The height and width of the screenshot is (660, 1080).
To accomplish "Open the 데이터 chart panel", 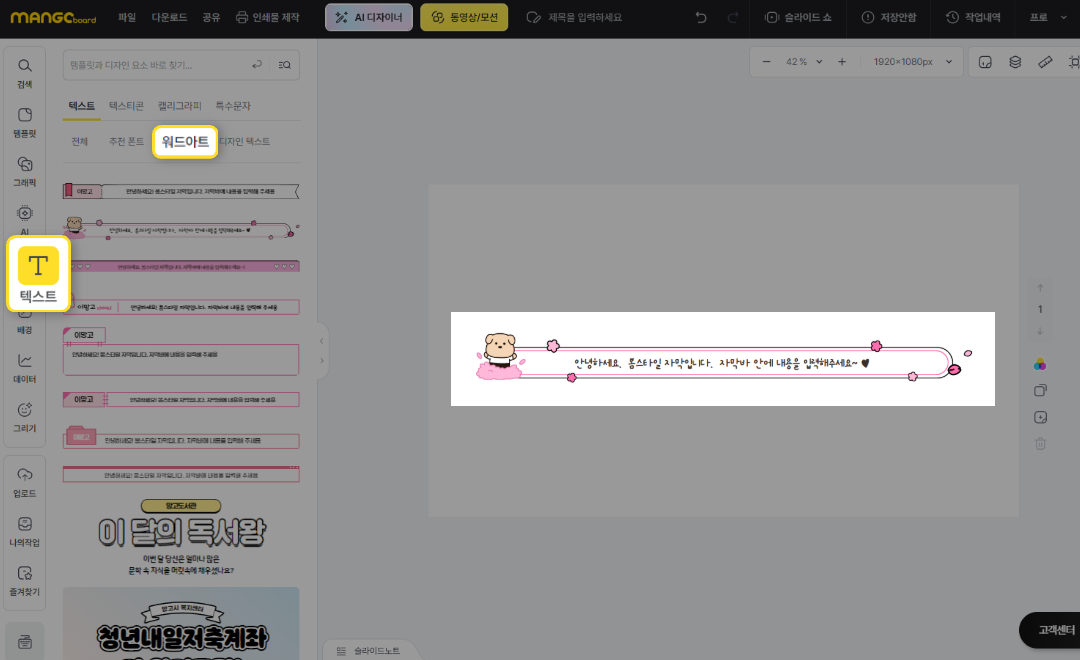I will pyautogui.click(x=25, y=368).
